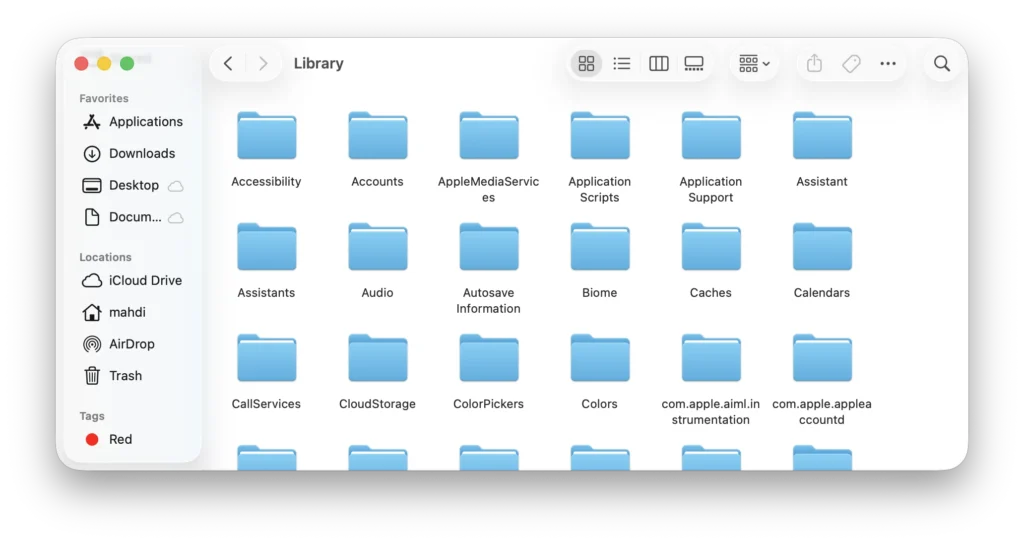
Task: Switch to list view
Action: (x=622, y=64)
